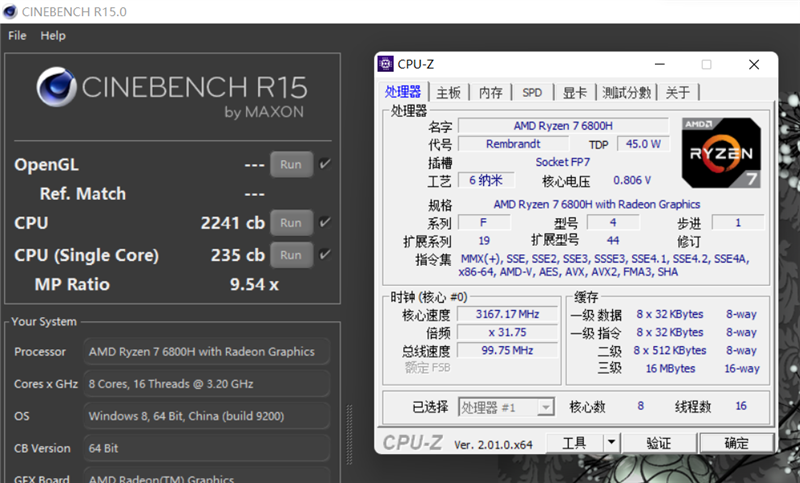Toggle the CPU test checkbox
This screenshot has height=483, width=800.
[324, 222]
